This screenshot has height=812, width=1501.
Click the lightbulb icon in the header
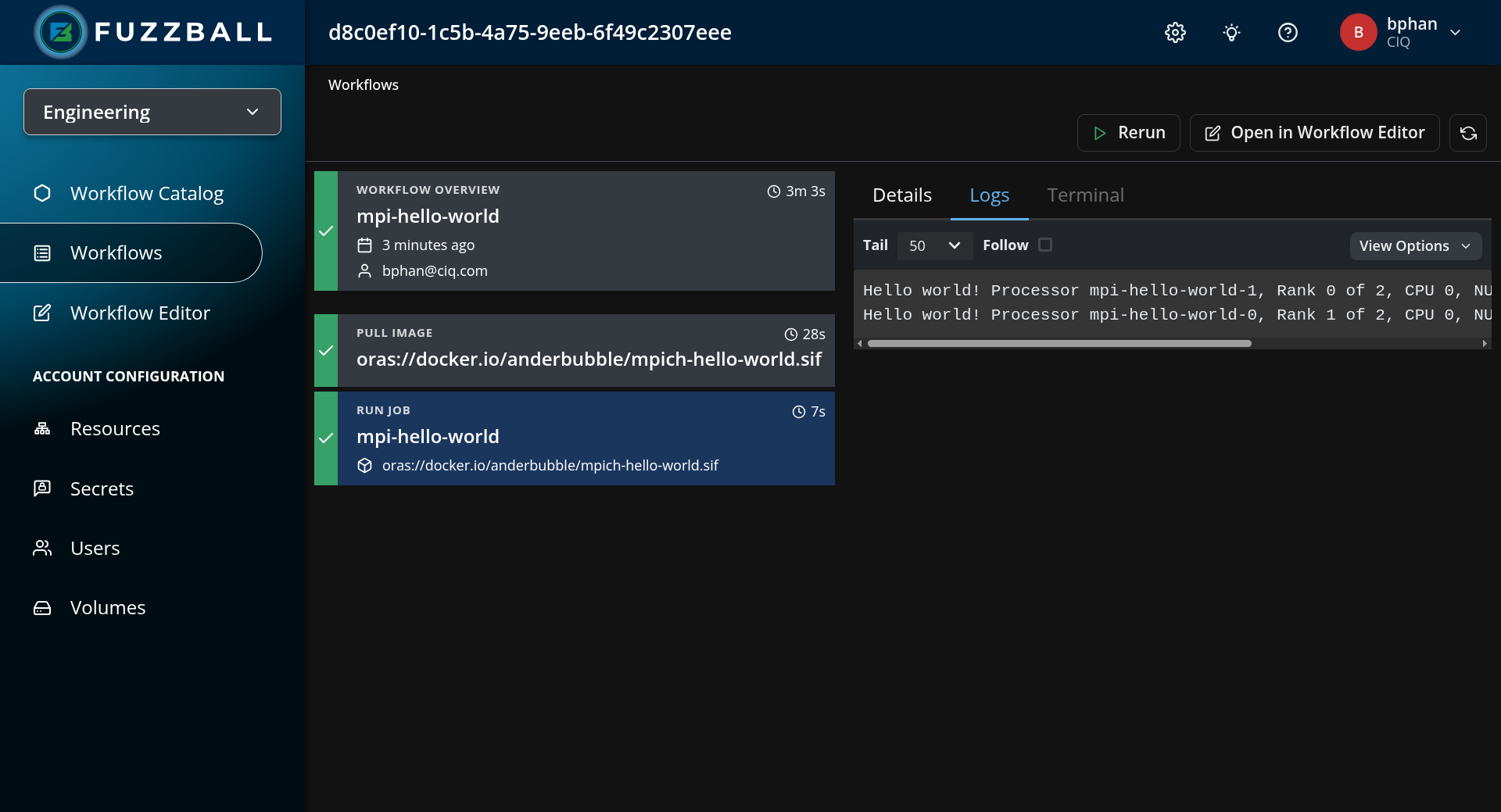coord(1231,32)
